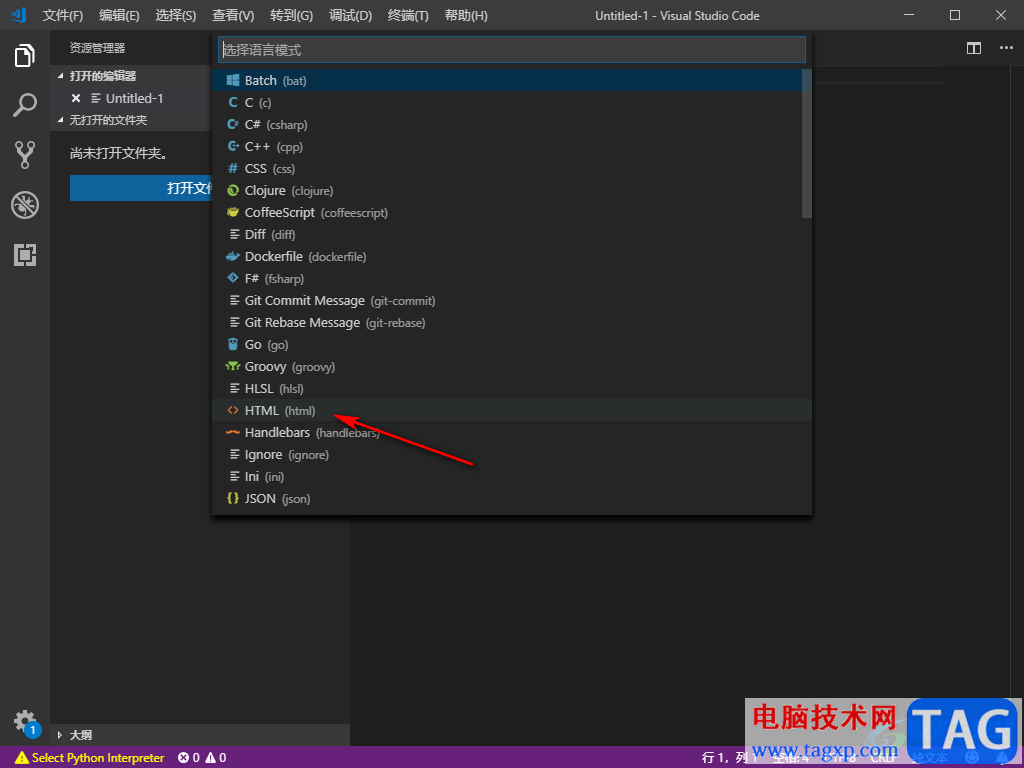
Task: Select Diff (diff) language mode
Action: 512,234
